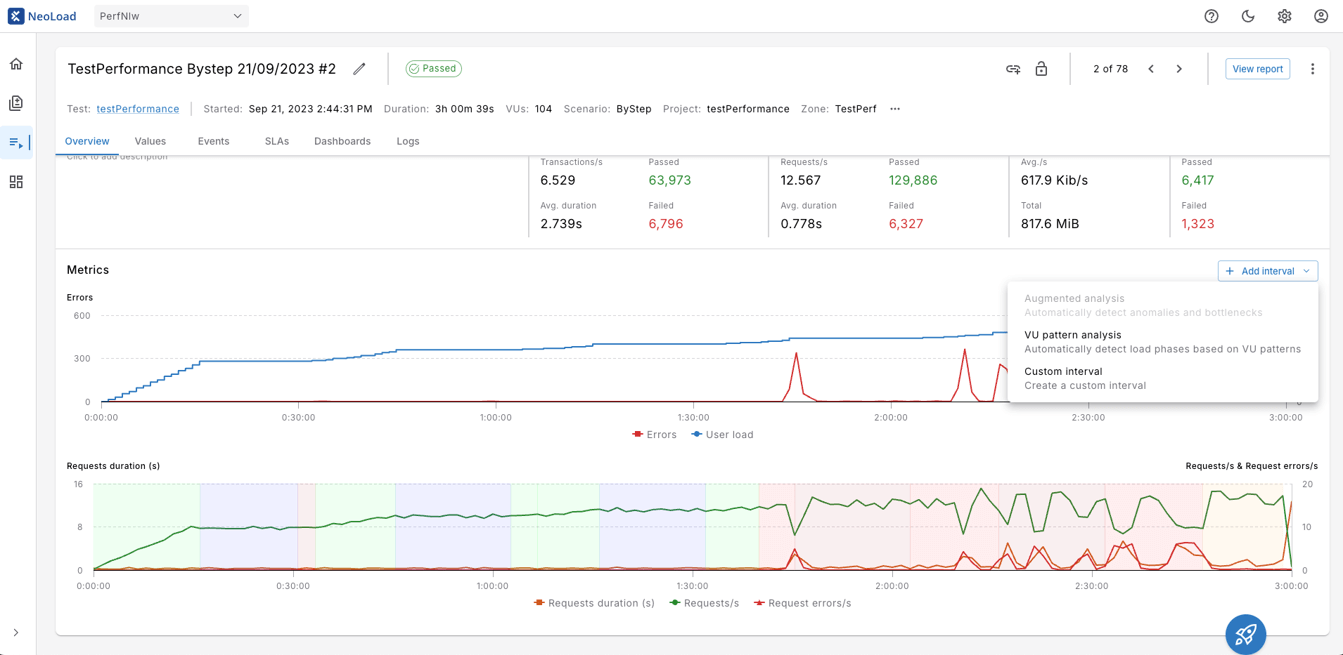Viewport: 1343px width, 655px height.
Task: Open the settings gear icon
Action: point(1284,16)
